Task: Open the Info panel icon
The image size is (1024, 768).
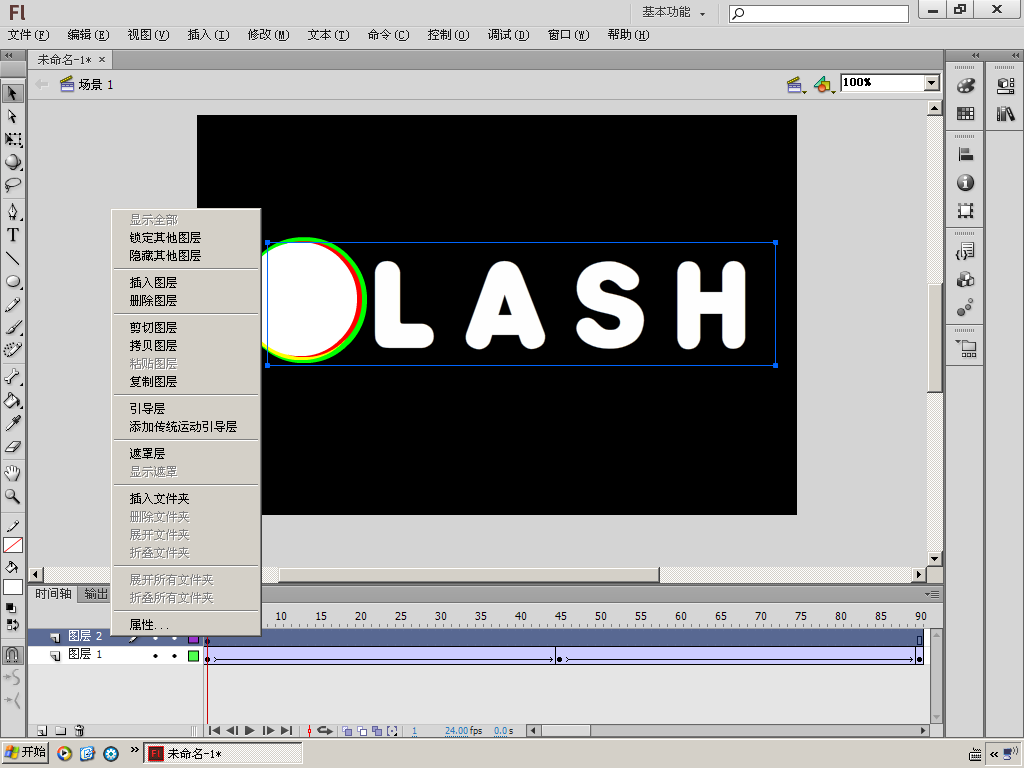Action: point(965,183)
